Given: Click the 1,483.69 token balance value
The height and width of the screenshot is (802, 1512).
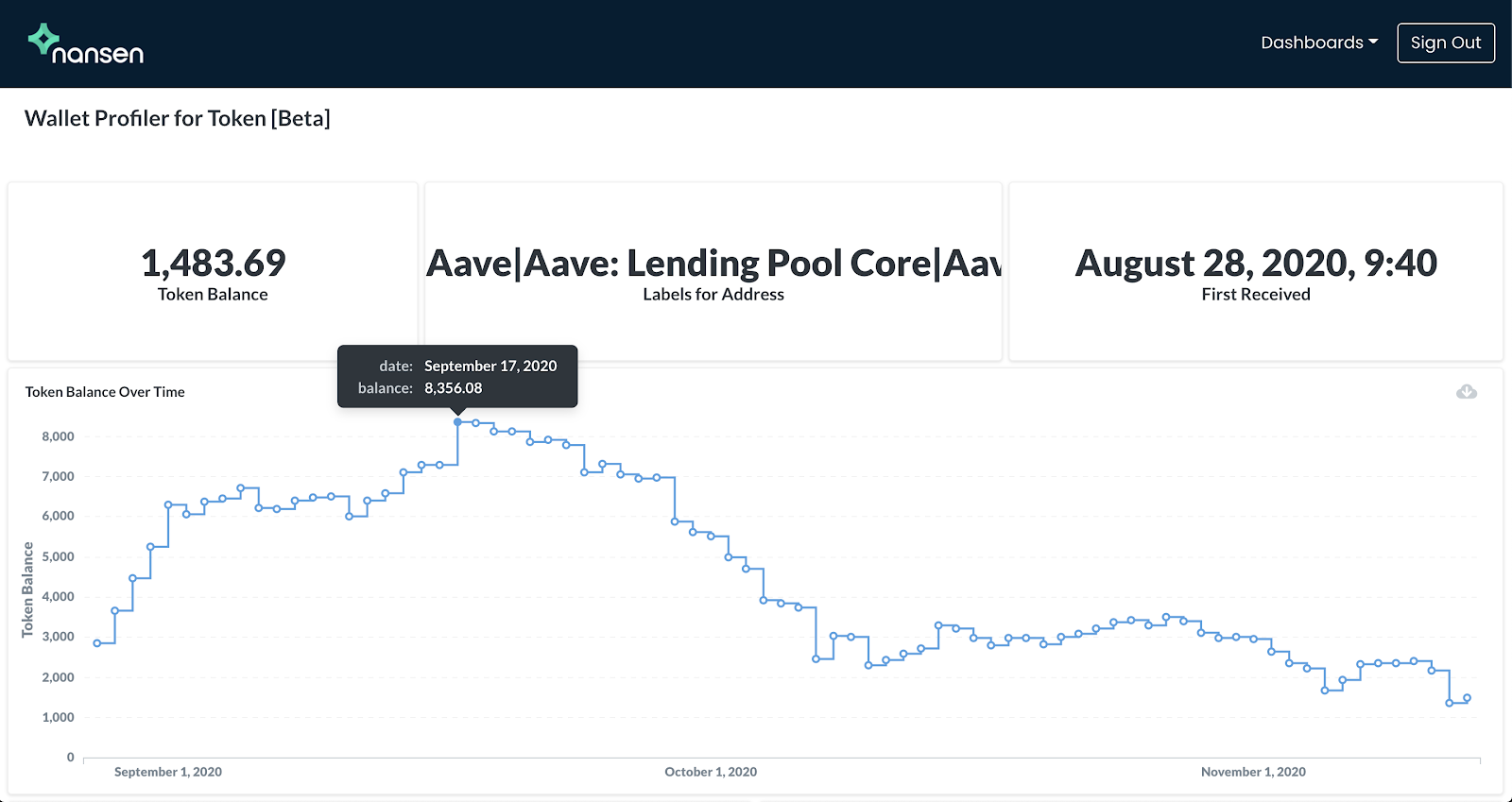Looking at the screenshot, I should (214, 263).
